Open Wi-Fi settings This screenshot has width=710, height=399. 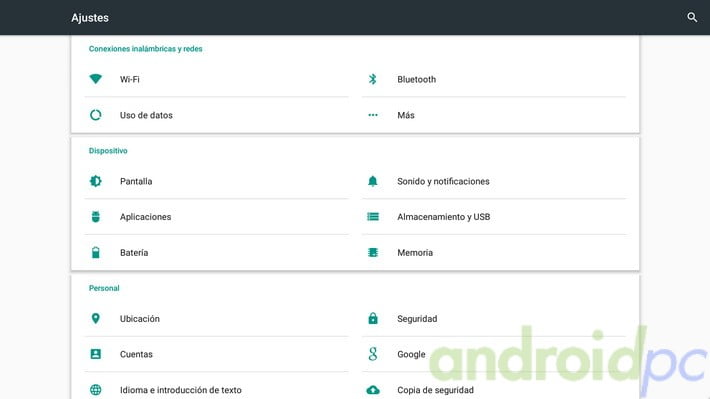(216, 79)
